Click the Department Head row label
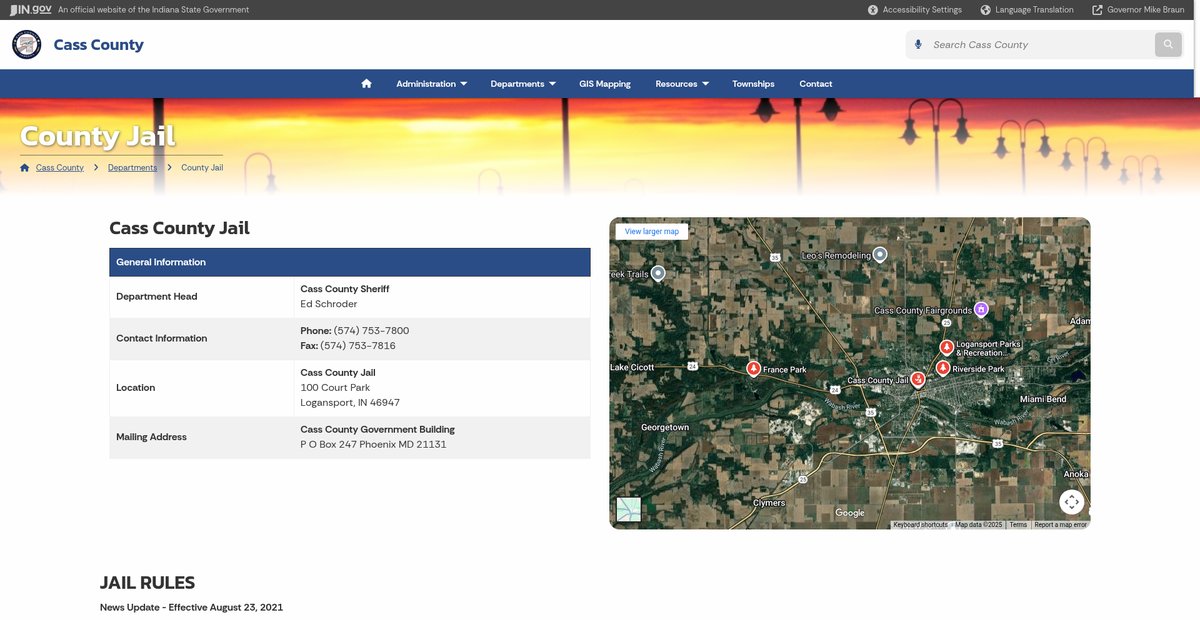This screenshot has width=1200, height=620. click(x=157, y=296)
